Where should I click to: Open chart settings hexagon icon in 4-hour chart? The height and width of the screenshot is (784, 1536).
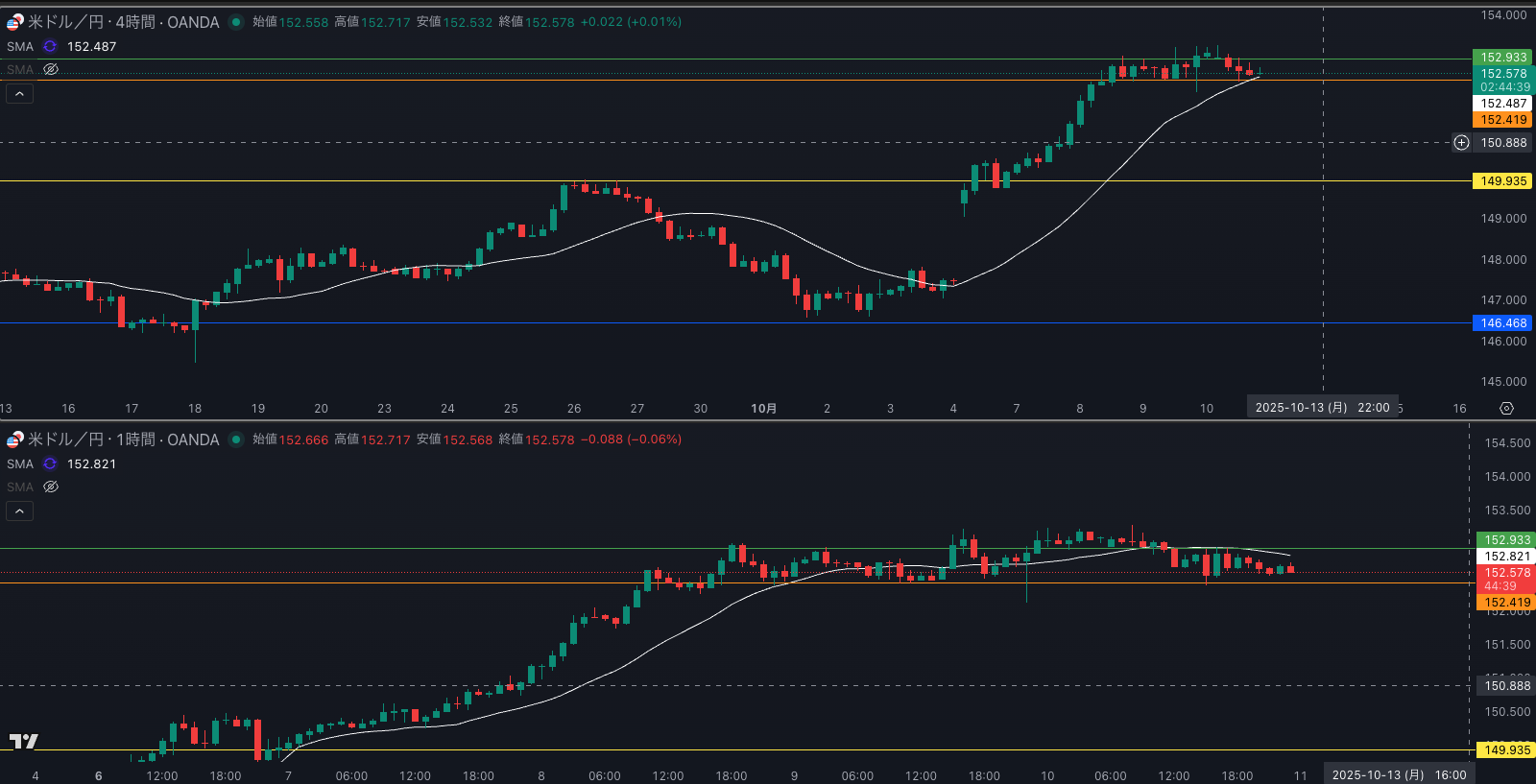pos(1506,409)
